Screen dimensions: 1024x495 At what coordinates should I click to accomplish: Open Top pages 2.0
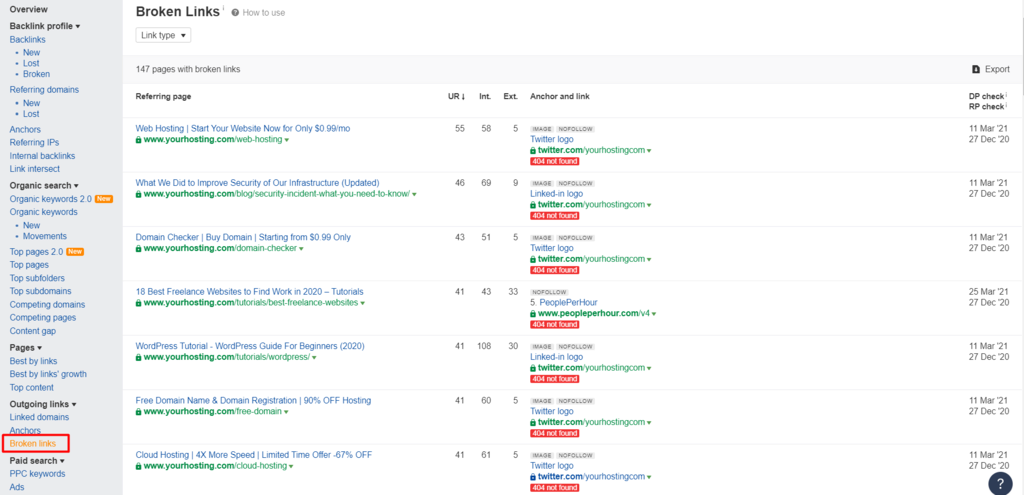[37, 251]
